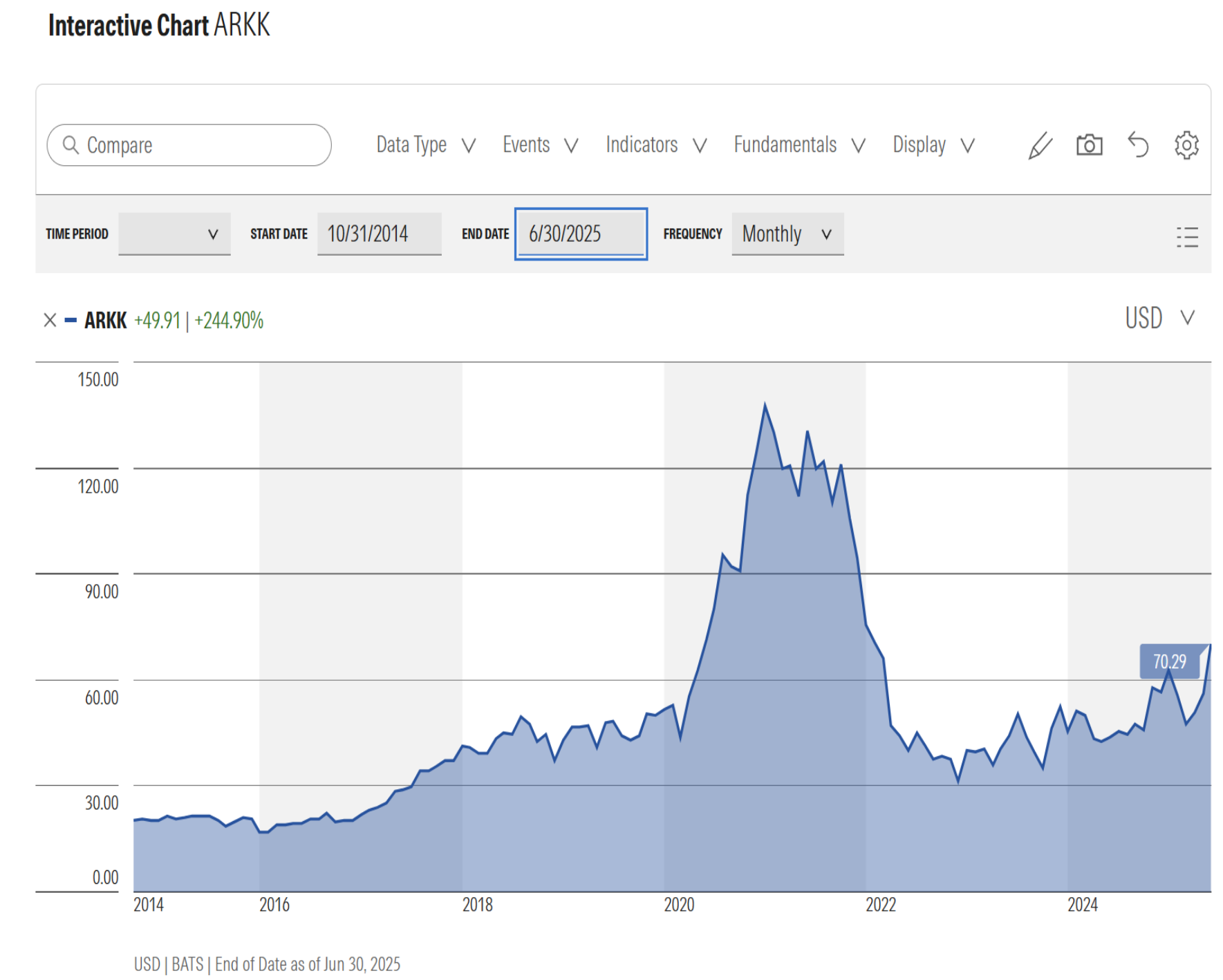Screen dimensions: 1223x980
Task: Click the 70.29 price label on chart
Action: coord(1169,661)
